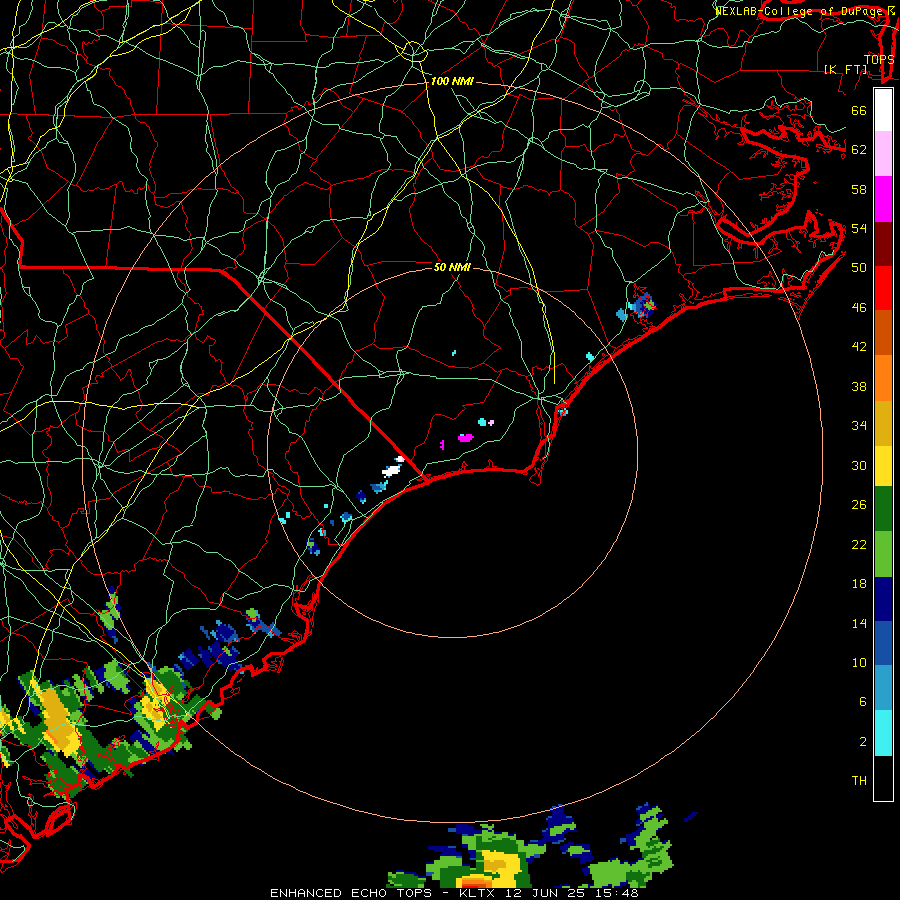Click the "2" legend label

863,742
